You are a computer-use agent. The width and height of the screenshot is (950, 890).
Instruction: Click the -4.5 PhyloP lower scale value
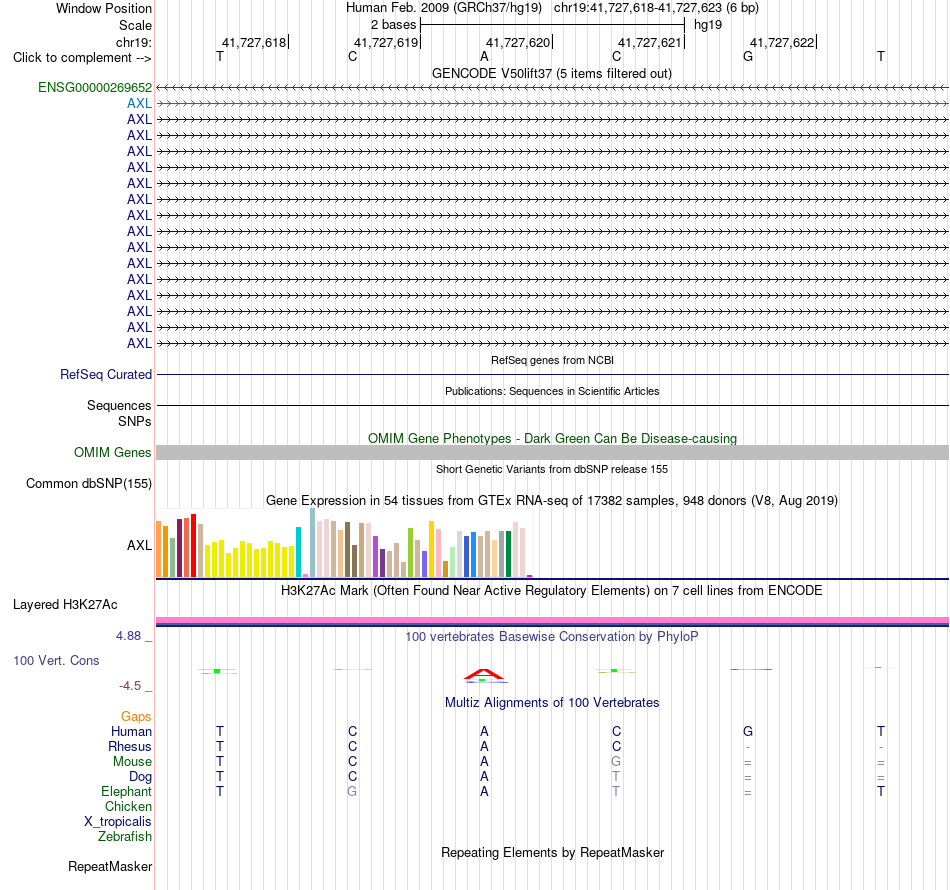coord(130,686)
